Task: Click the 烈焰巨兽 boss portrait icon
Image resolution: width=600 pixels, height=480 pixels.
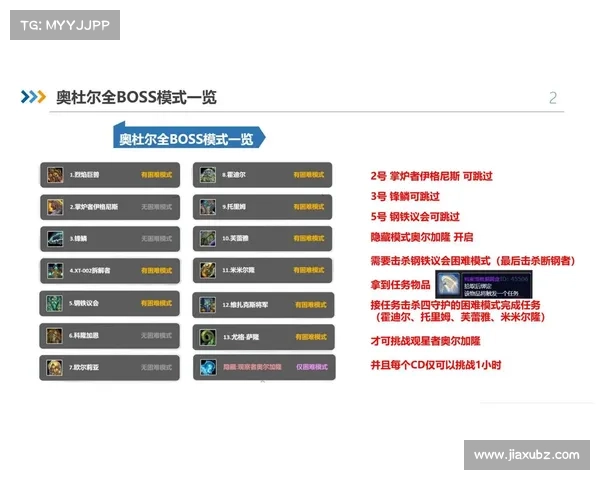Action: [x=55, y=175]
